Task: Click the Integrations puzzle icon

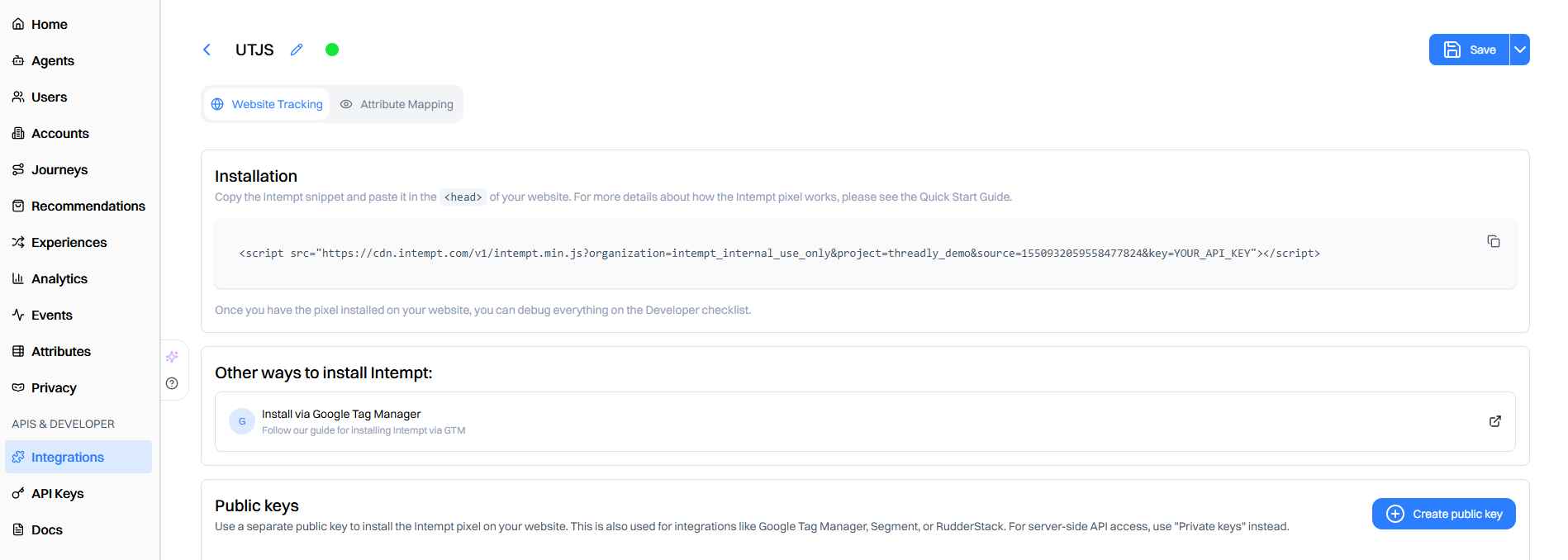Action: pos(18,457)
